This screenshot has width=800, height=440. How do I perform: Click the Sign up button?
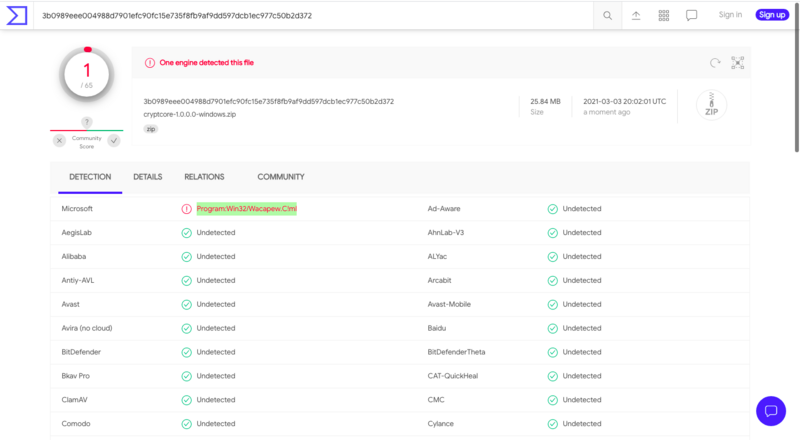tap(772, 15)
